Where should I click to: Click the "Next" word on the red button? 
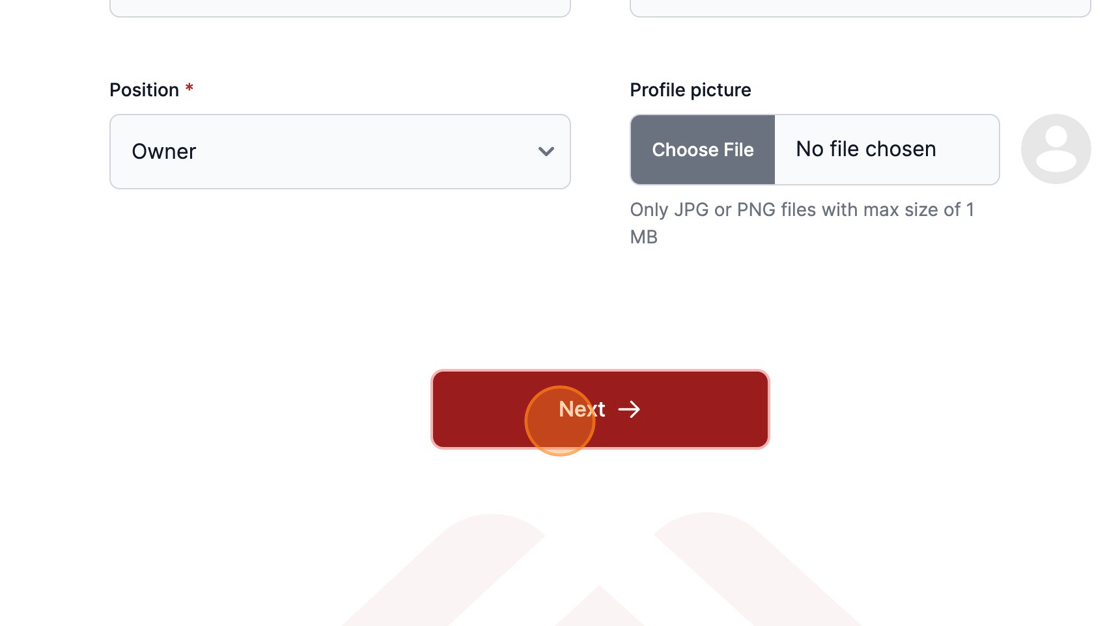pyautogui.click(x=581, y=409)
